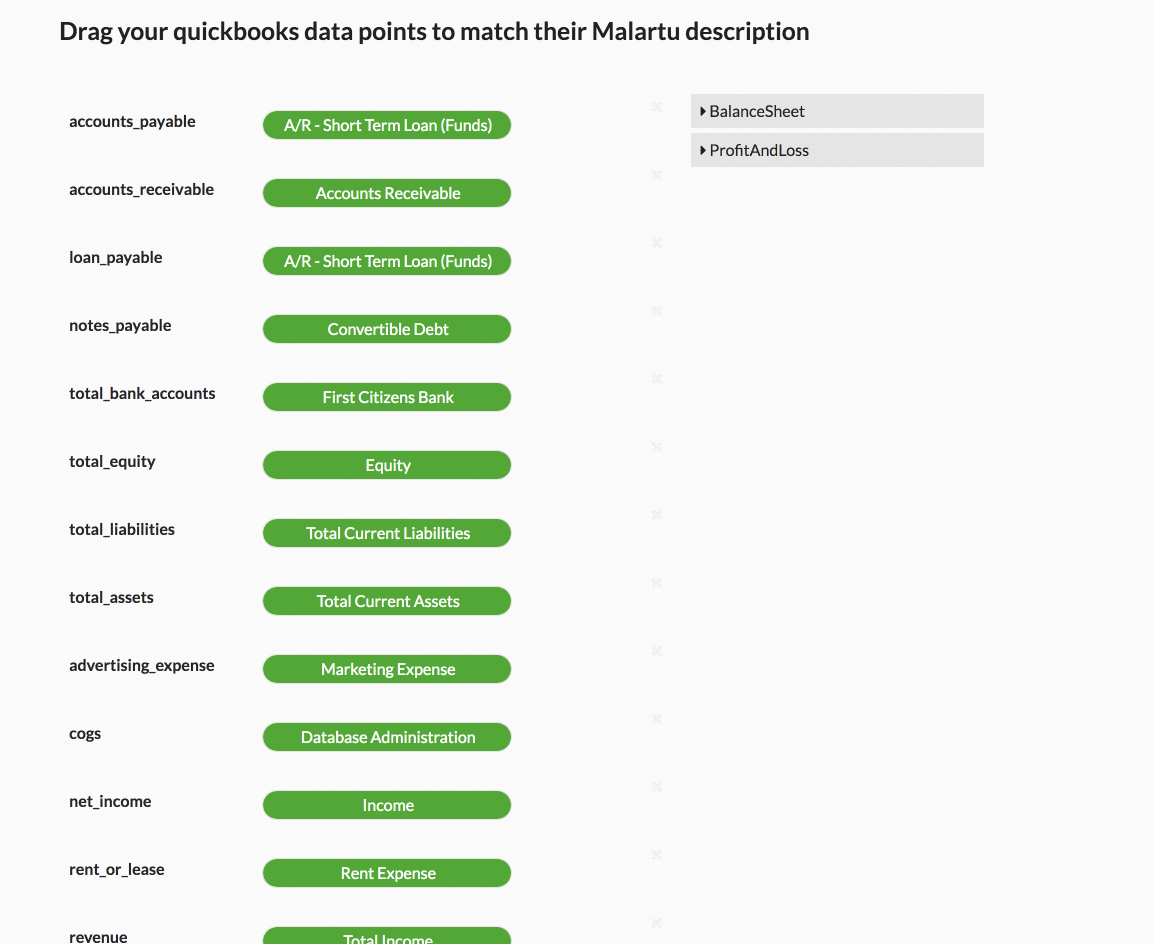Viewport: 1154px width, 944px height.
Task: Remove the mapping in the total_liabilities row
Action: 656,515
